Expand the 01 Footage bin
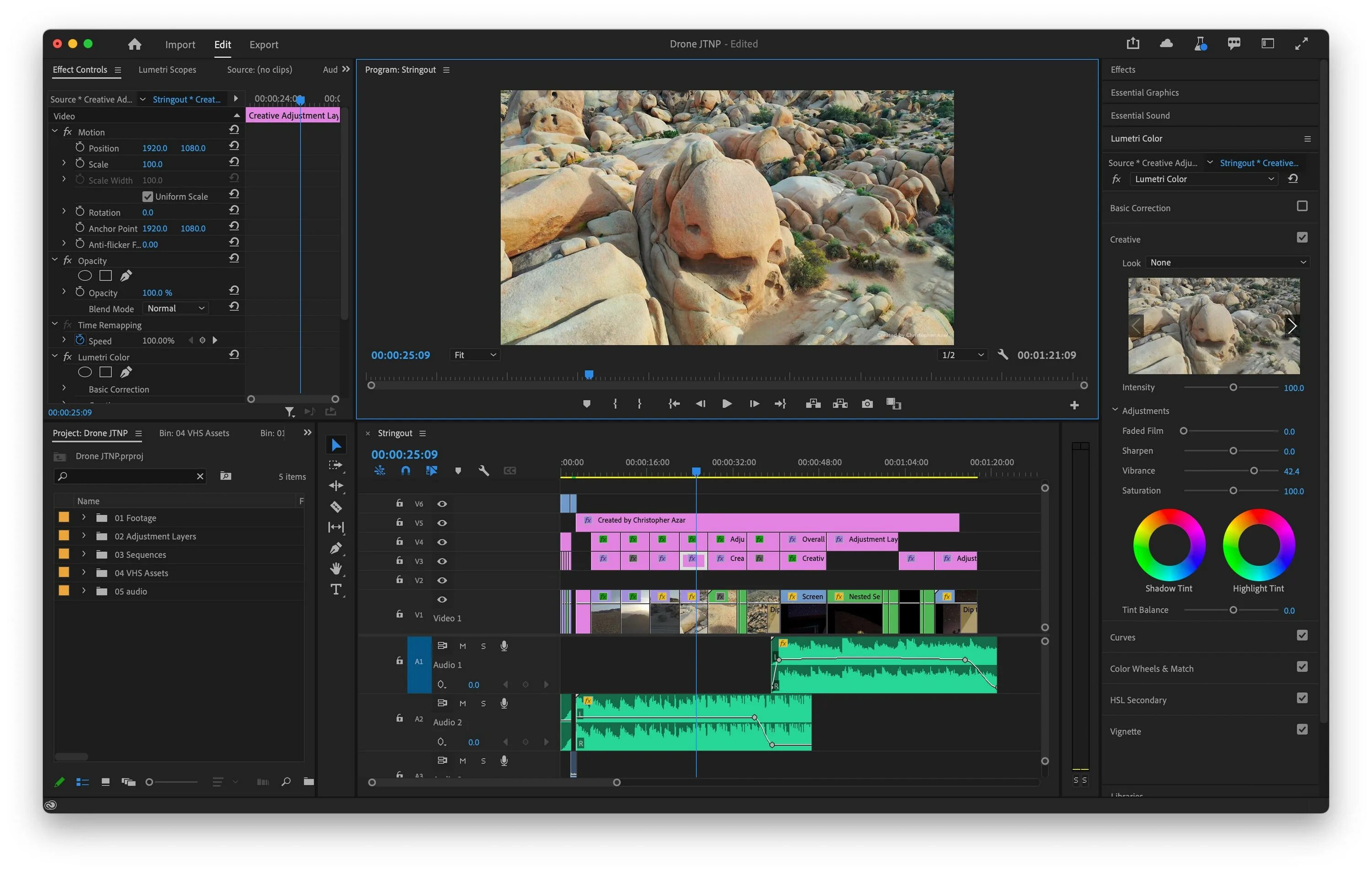This screenshot has width=1372, height=870. [x=84, y=518]
